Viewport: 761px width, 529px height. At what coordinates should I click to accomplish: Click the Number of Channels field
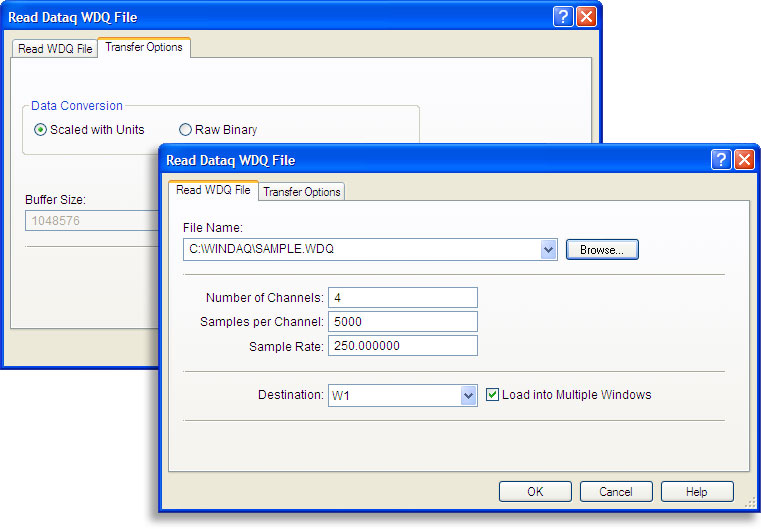[x=403, y=298]
